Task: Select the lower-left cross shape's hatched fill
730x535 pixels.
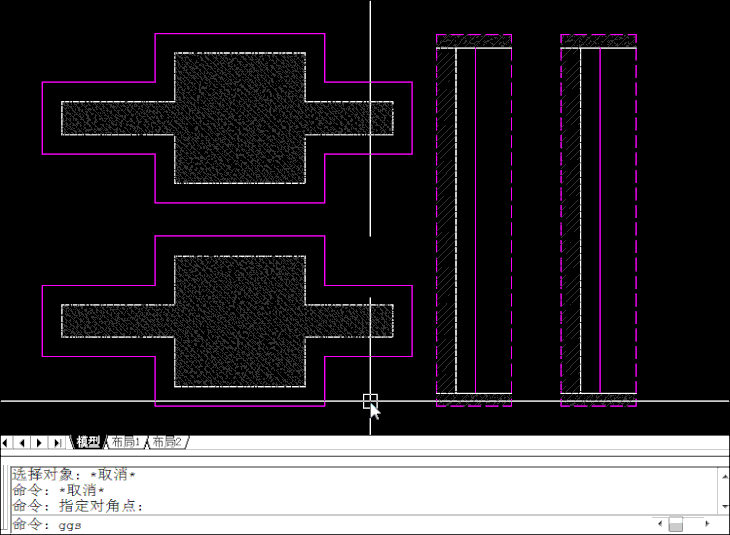Action: point(240,321)
